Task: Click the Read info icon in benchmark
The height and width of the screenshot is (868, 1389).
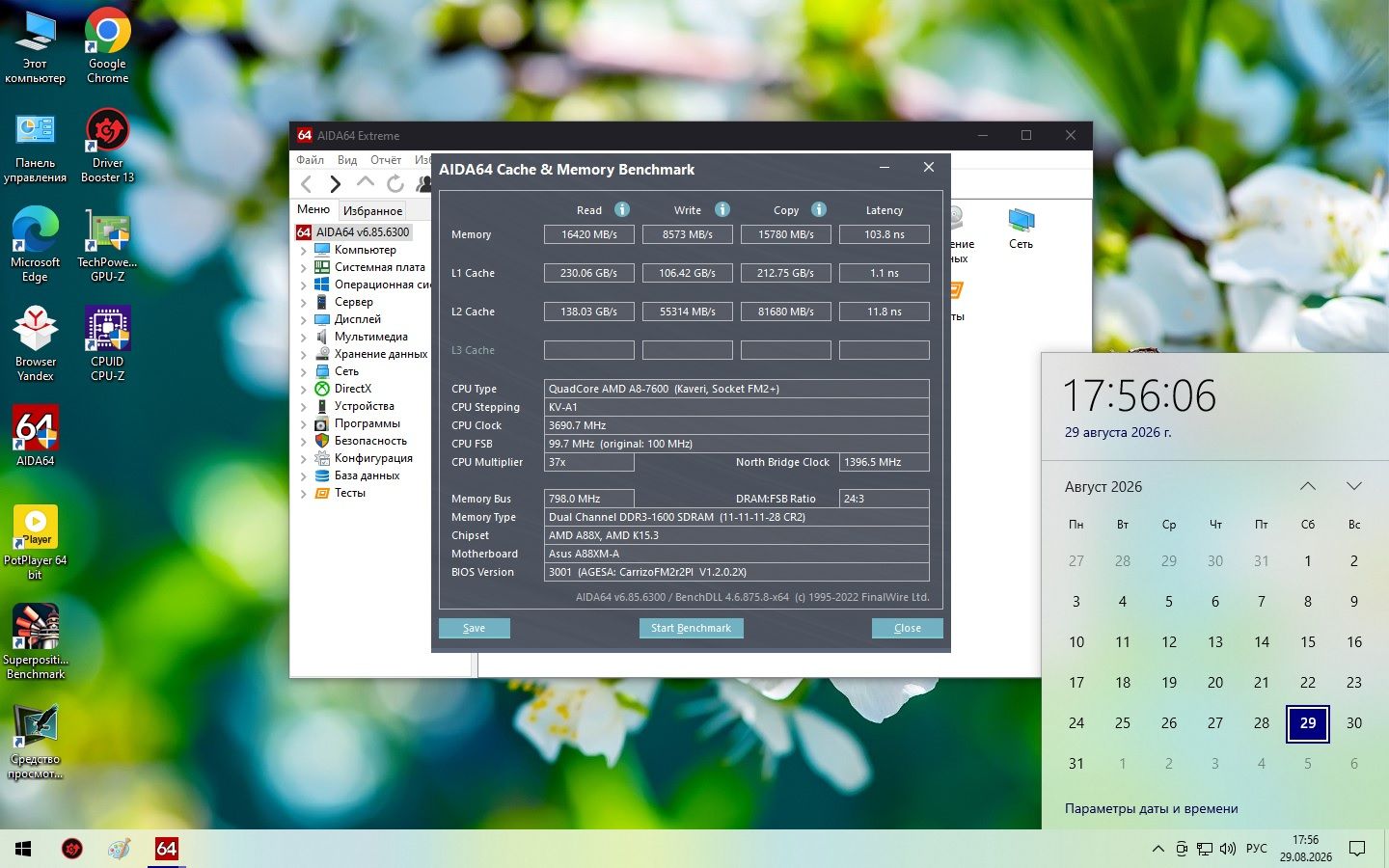Action: coord(622,209)
